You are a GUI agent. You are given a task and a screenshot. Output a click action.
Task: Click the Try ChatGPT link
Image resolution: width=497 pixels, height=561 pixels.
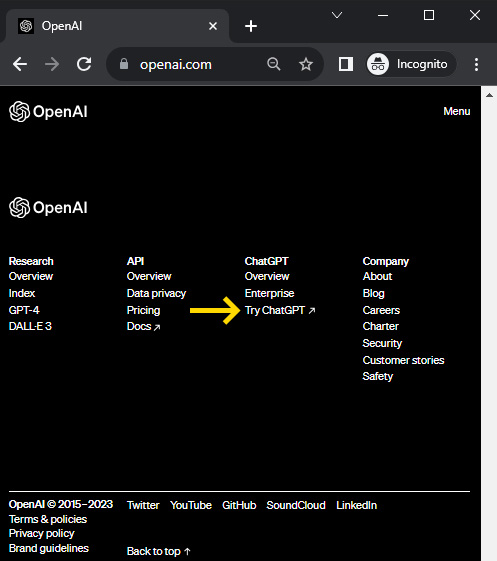pyautogui.click(x=280, y=310)
